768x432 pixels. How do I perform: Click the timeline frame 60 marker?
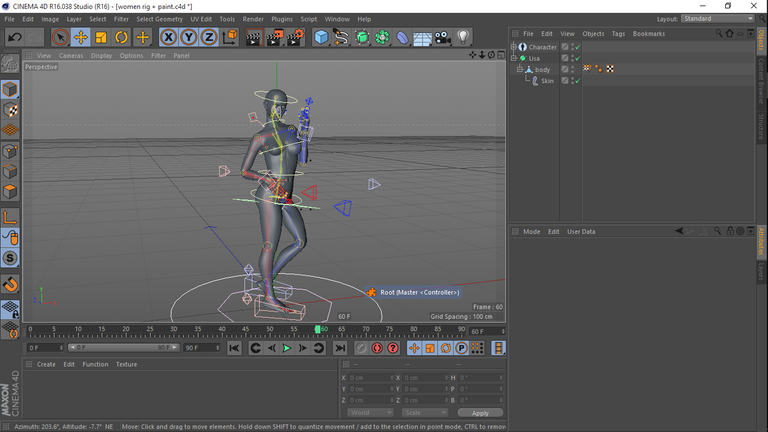tap(317, 330)
